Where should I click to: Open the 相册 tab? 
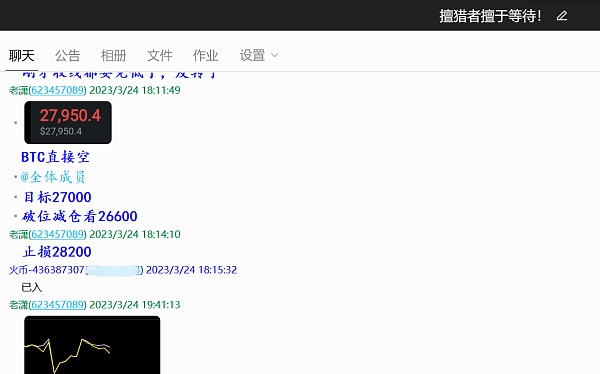[113, 56]
